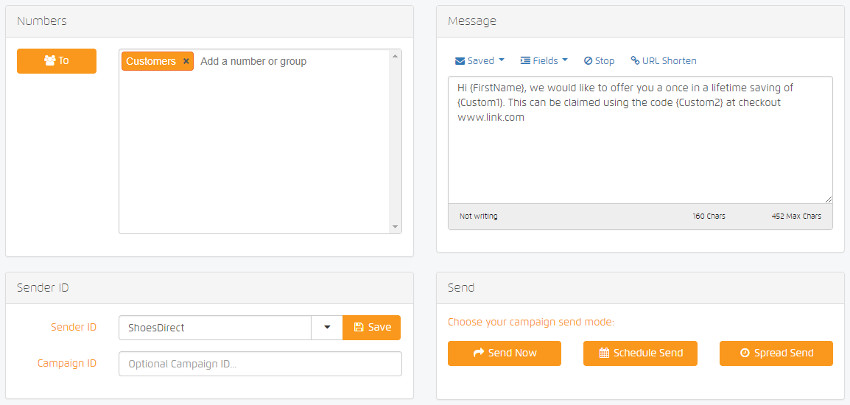Click the Campaign ID field label
This screenshot has width=850, height=405.
pyautogui.click(x=67, y=363)
